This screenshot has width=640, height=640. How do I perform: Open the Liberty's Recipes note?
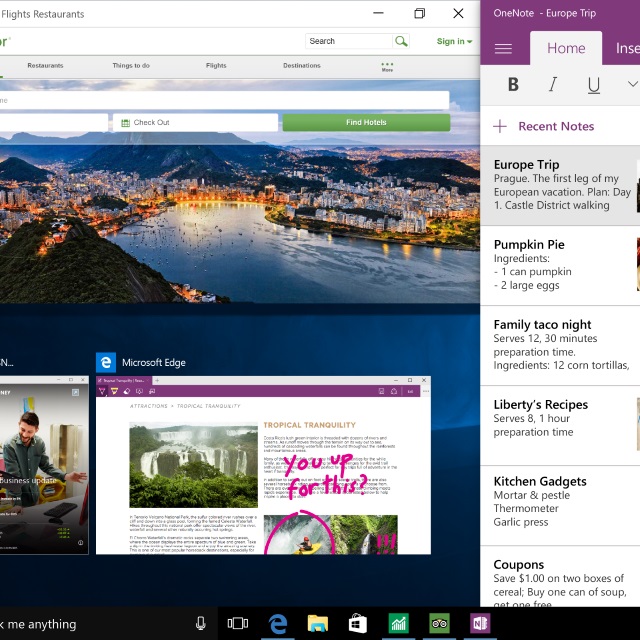click(560, 425)
